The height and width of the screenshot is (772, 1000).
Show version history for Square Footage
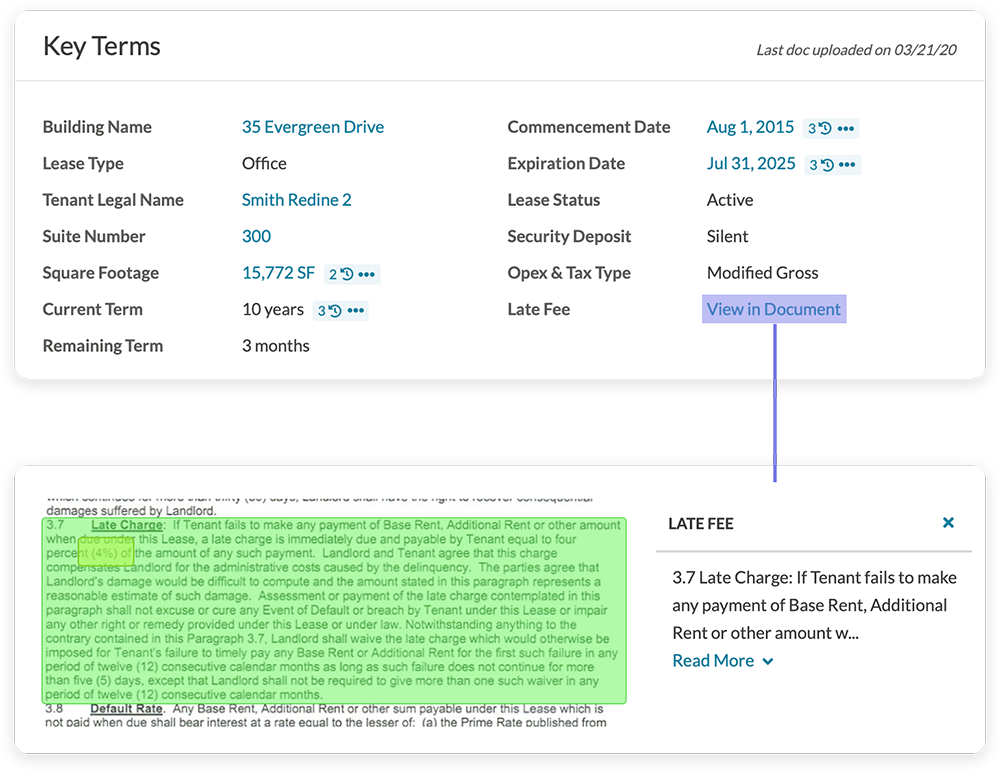coord(341,274)
